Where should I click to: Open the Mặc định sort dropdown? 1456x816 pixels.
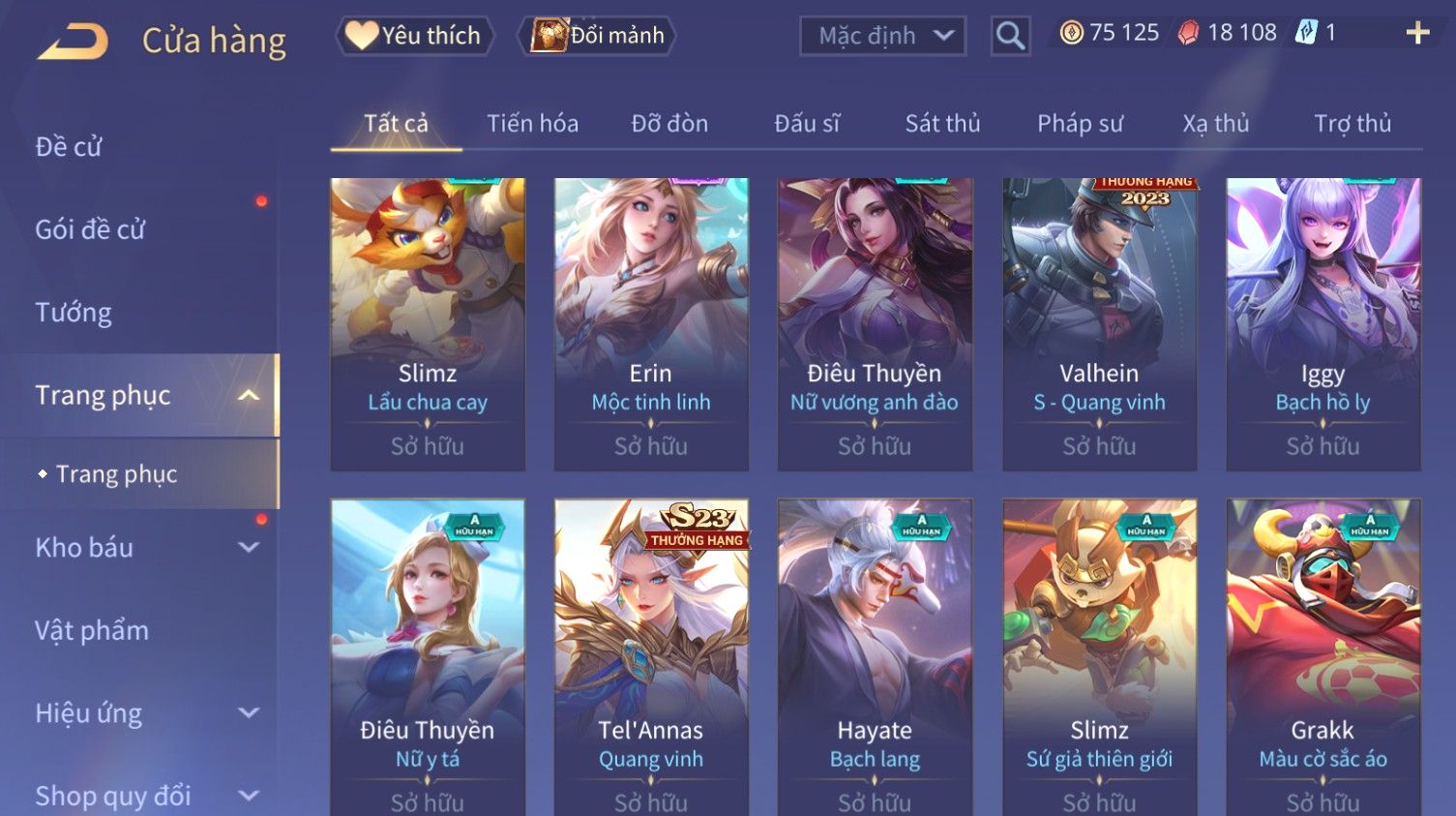(882, 36)
